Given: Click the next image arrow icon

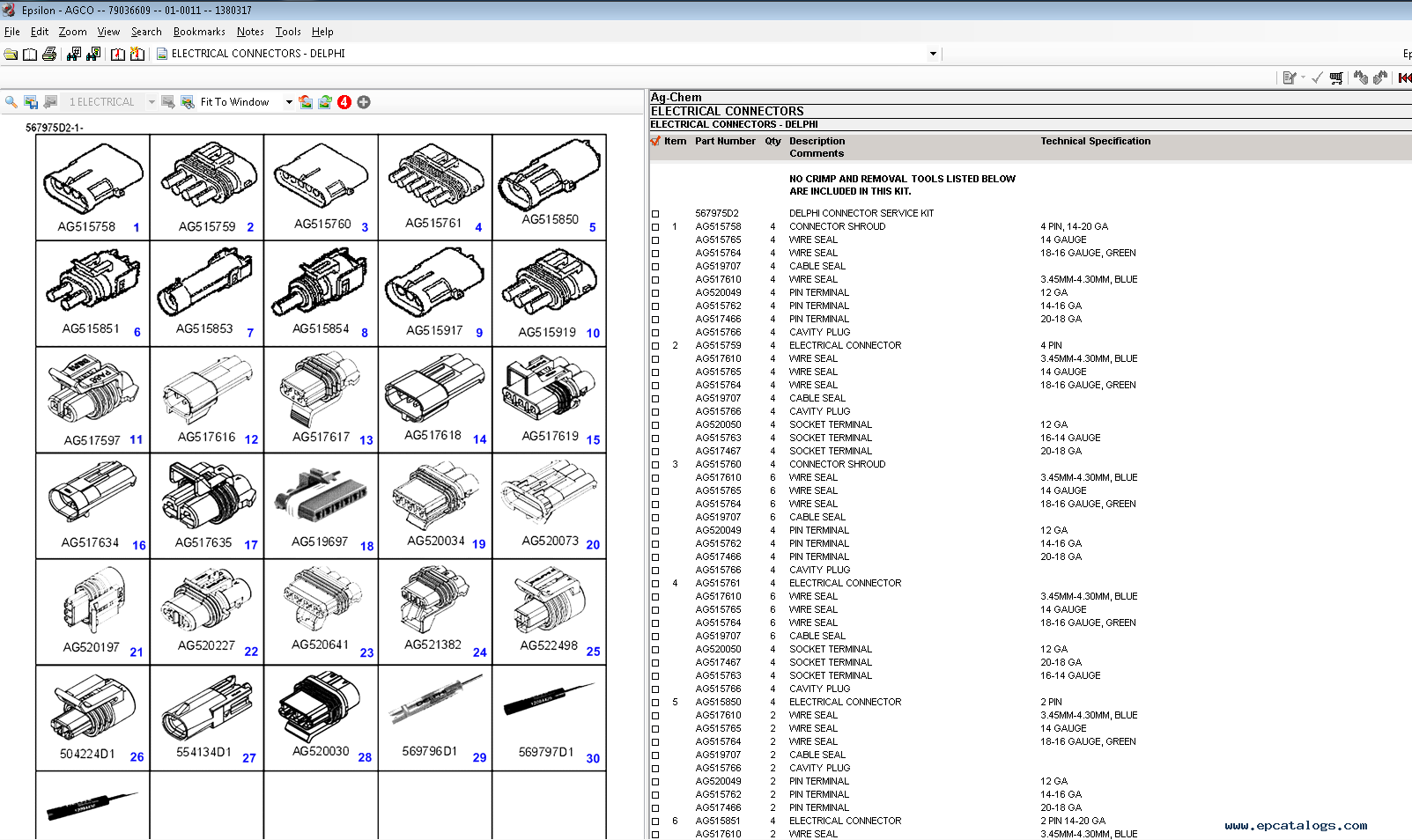Looking at the screenshot, I should coord(167,102).
